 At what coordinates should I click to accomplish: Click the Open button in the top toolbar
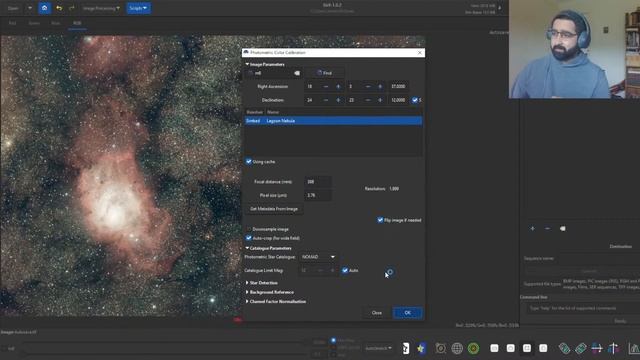(13, 8)
